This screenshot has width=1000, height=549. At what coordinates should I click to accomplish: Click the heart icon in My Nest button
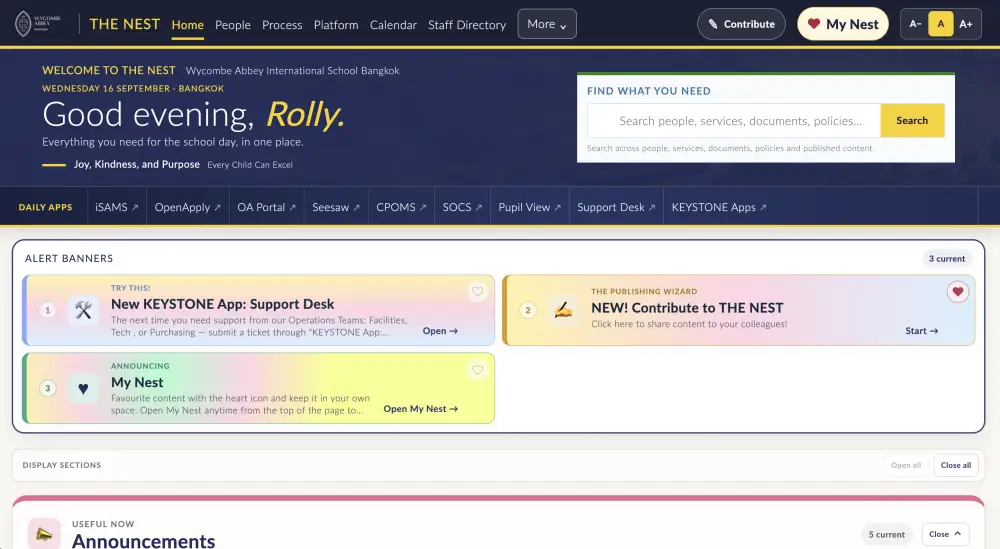pyautogui.click(x=814, y=24)
